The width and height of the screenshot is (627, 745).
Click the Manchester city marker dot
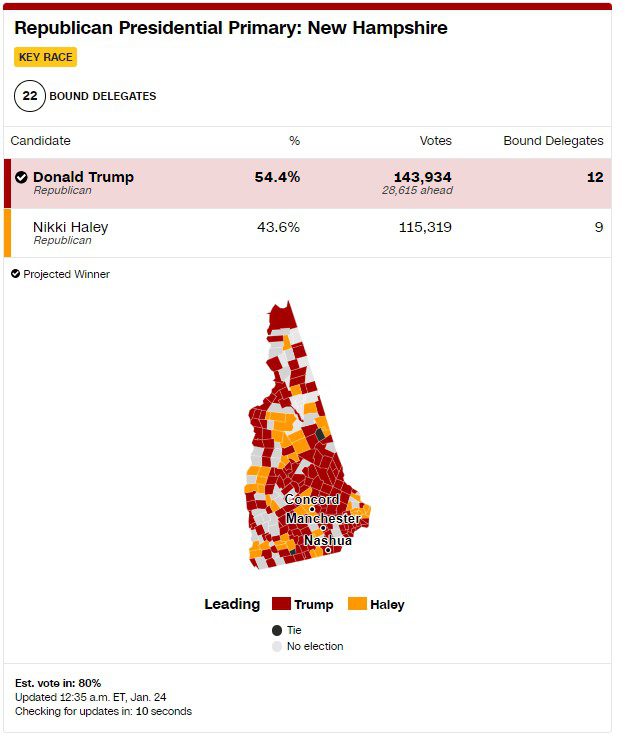pyautogui.click(x=323, y=528)
